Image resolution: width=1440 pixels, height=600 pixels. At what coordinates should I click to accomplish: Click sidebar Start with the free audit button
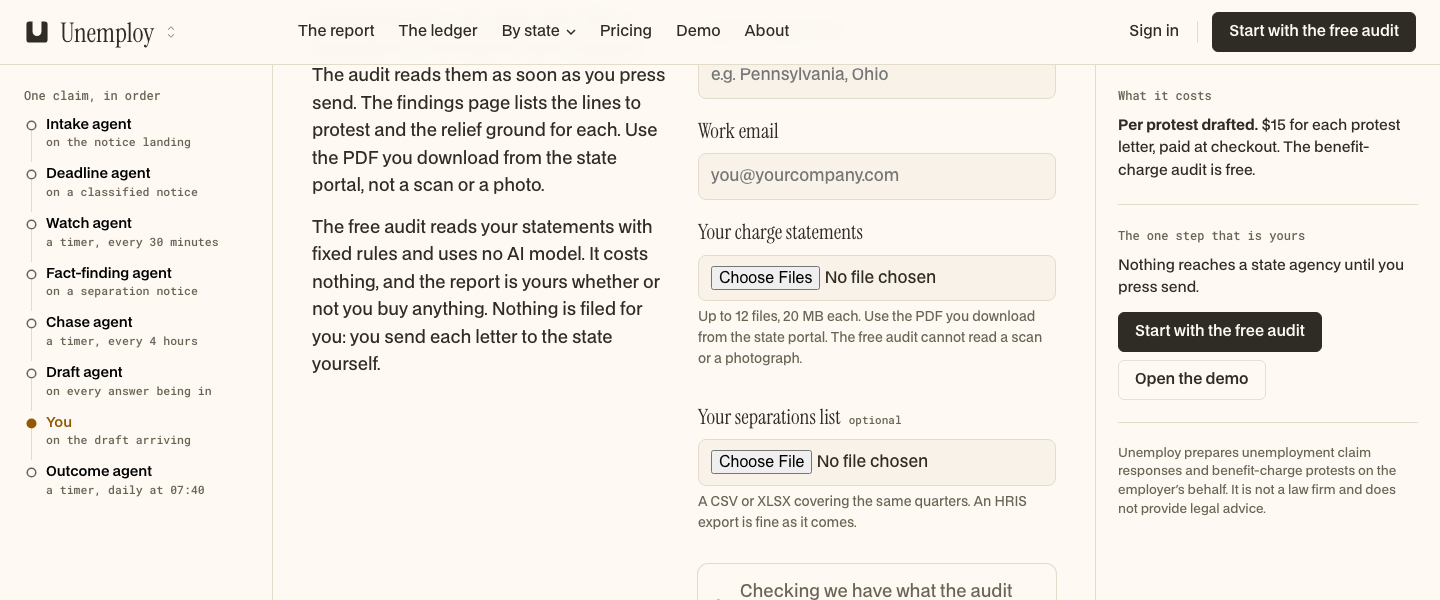point(1220,332)
